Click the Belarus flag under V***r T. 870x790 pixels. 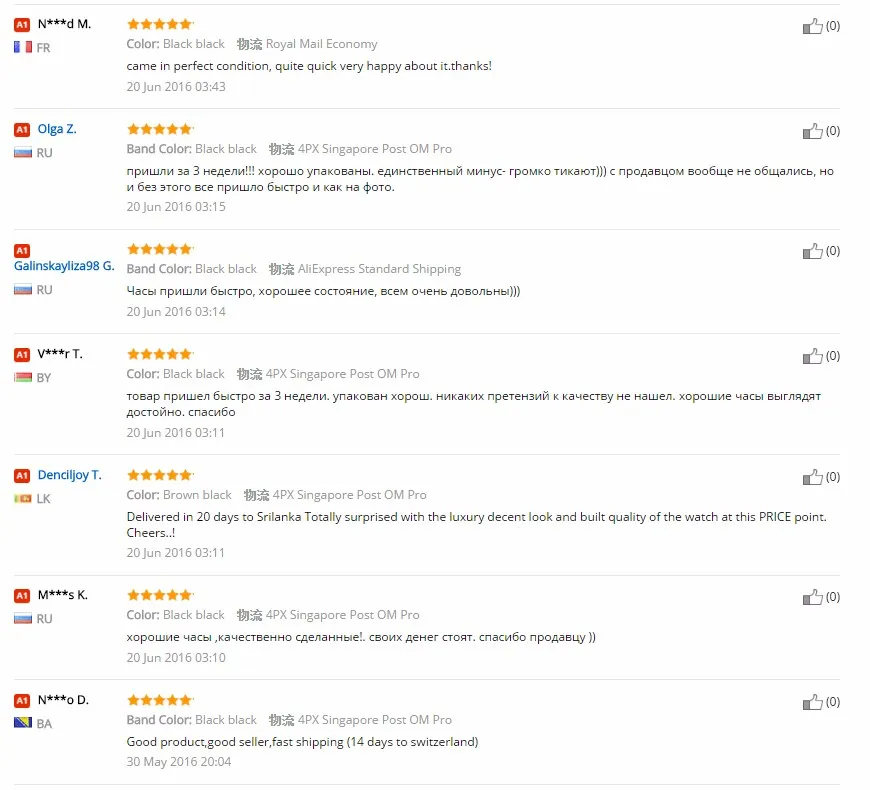pyautogui.click(x=23, y=377)
